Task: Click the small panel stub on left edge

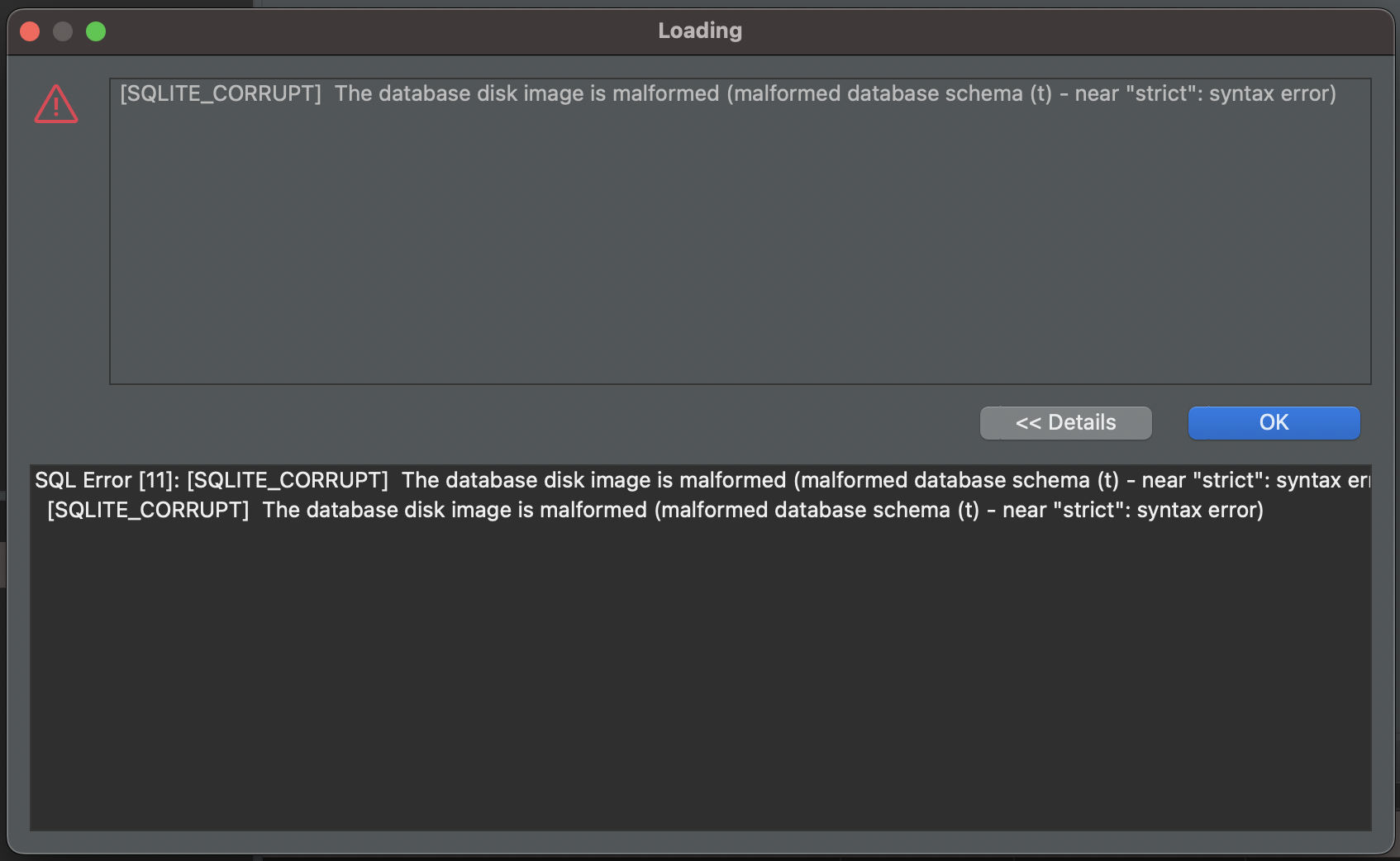Action: coord(3,562)
